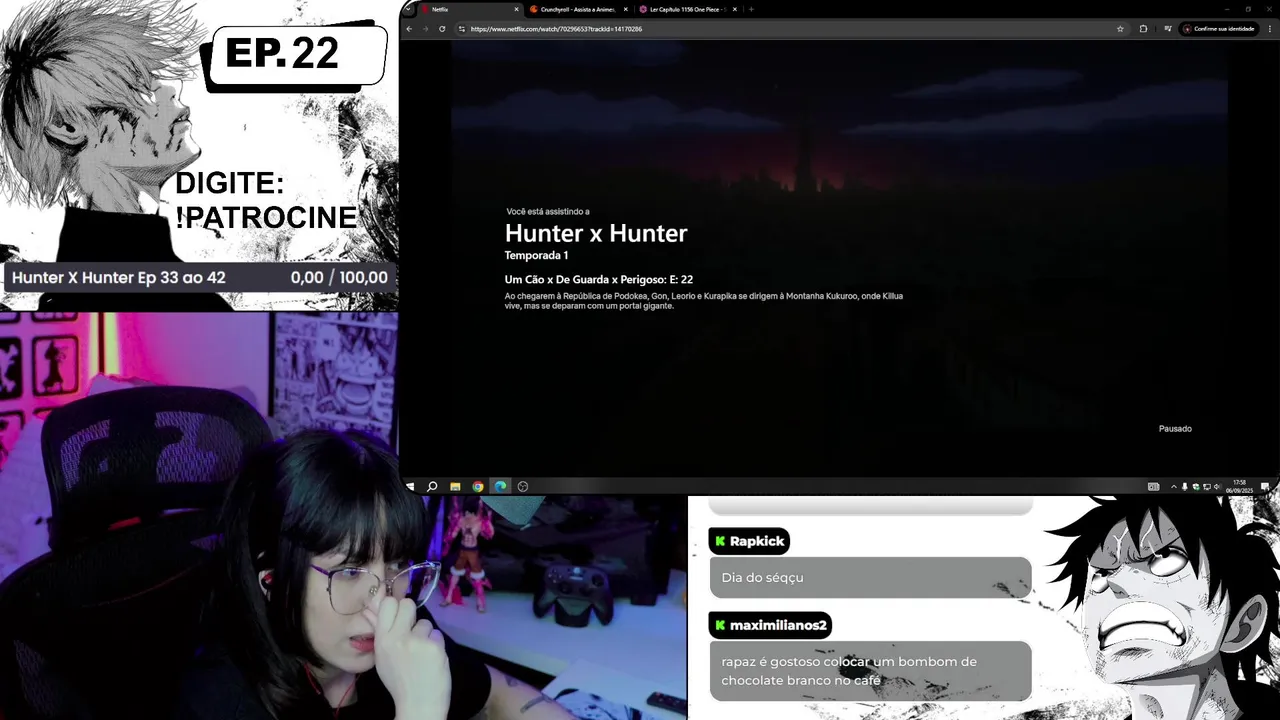Click the episode synopsis about República de Padokea
The image size is (1280, 720).
pos(704,301)
